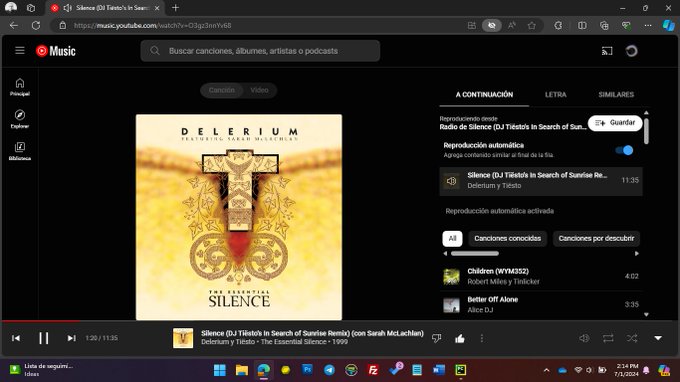680x382 pixels.
Task: Click queue panel scrollbar up arrow
Action: point(646,113)
